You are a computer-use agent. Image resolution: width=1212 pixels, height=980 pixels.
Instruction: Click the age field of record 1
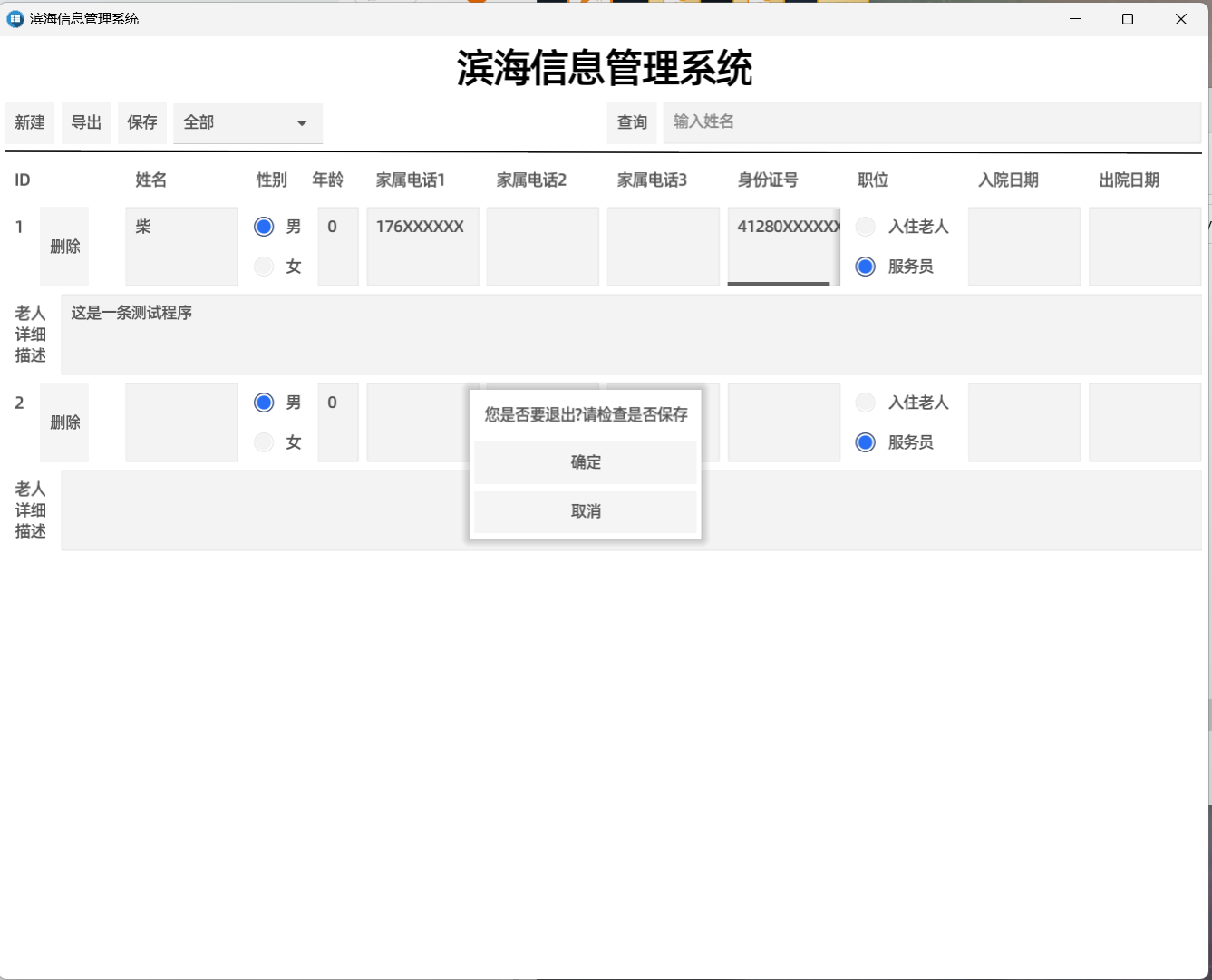pyautogui.click(x=338, y=247)
